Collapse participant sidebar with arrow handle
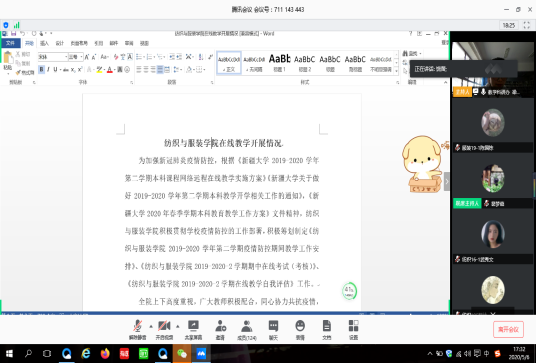Image resolution: width=536 pixels, height=364 pixels. 446,181
